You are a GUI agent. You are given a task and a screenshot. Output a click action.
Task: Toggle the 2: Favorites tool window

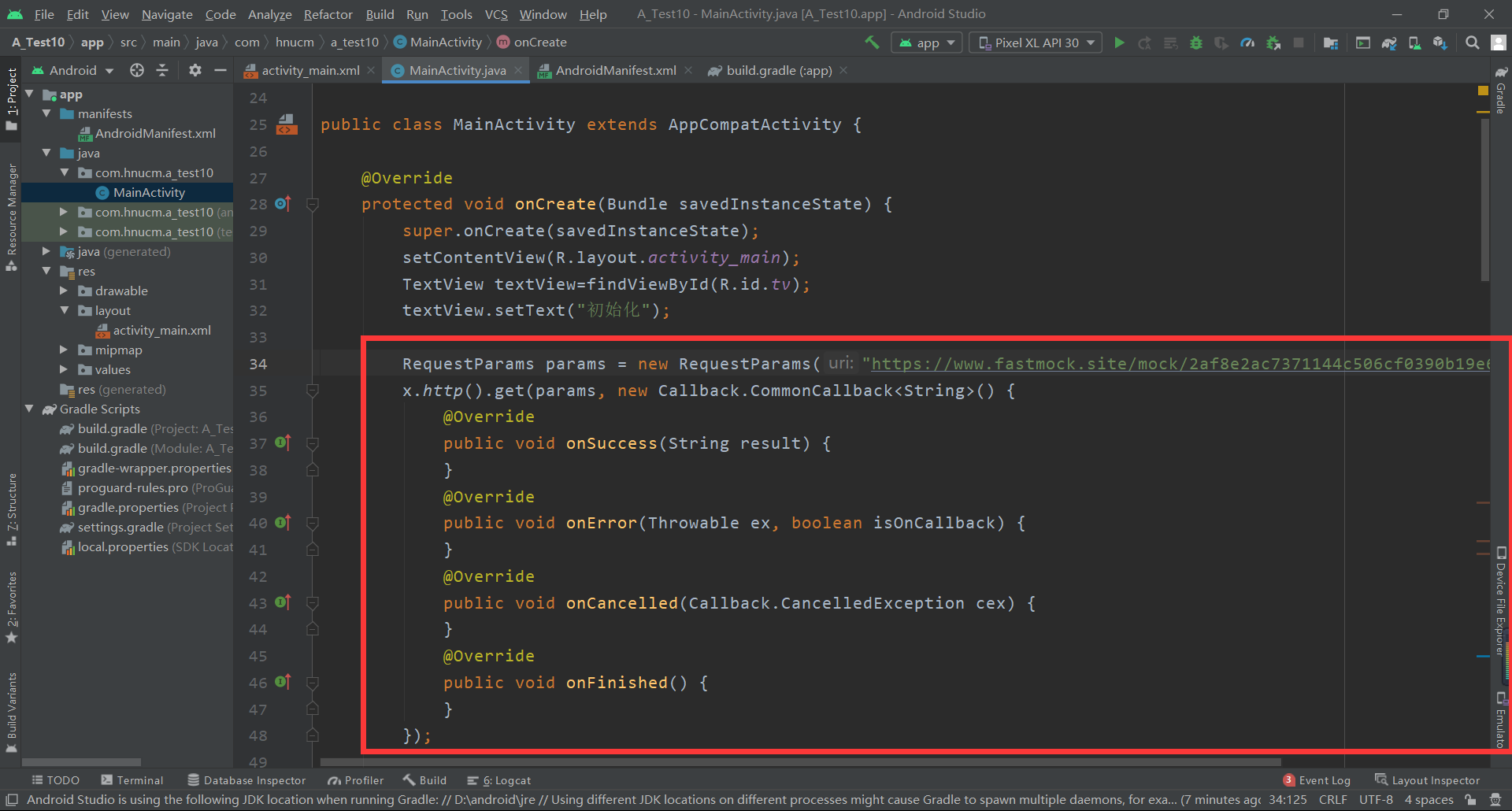pos(11,607)
